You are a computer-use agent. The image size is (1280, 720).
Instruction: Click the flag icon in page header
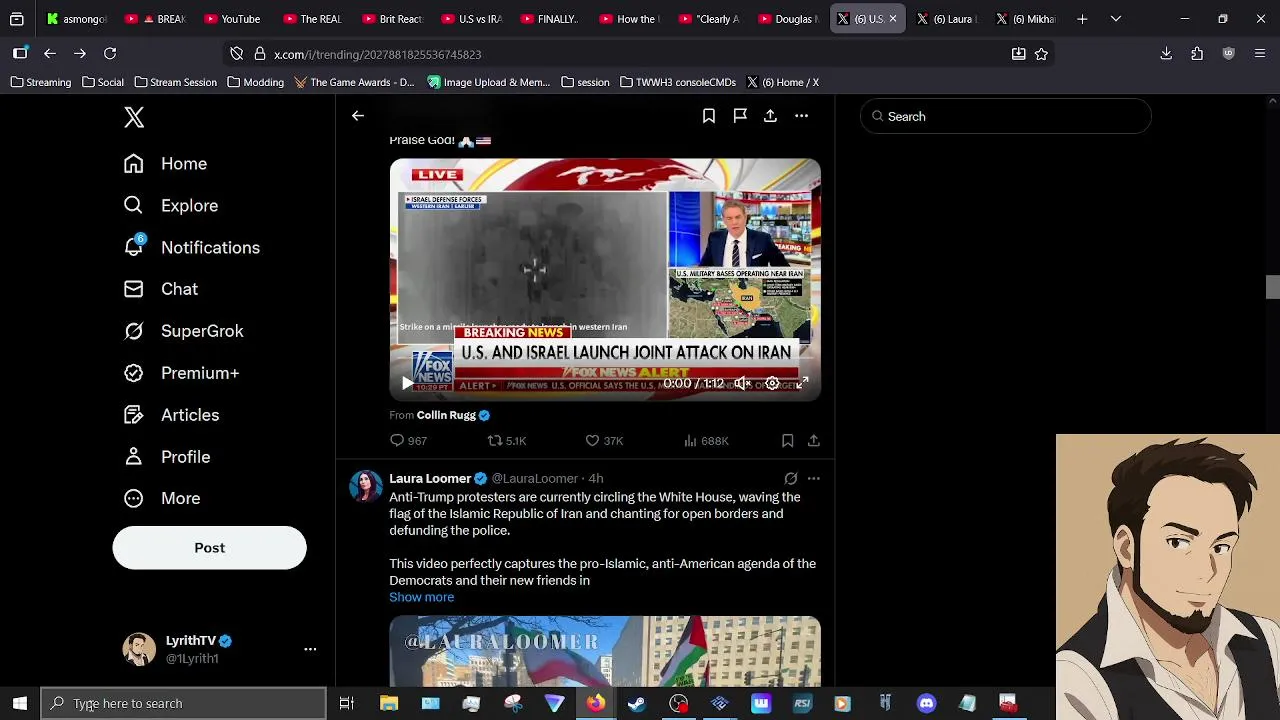(740, 116)
